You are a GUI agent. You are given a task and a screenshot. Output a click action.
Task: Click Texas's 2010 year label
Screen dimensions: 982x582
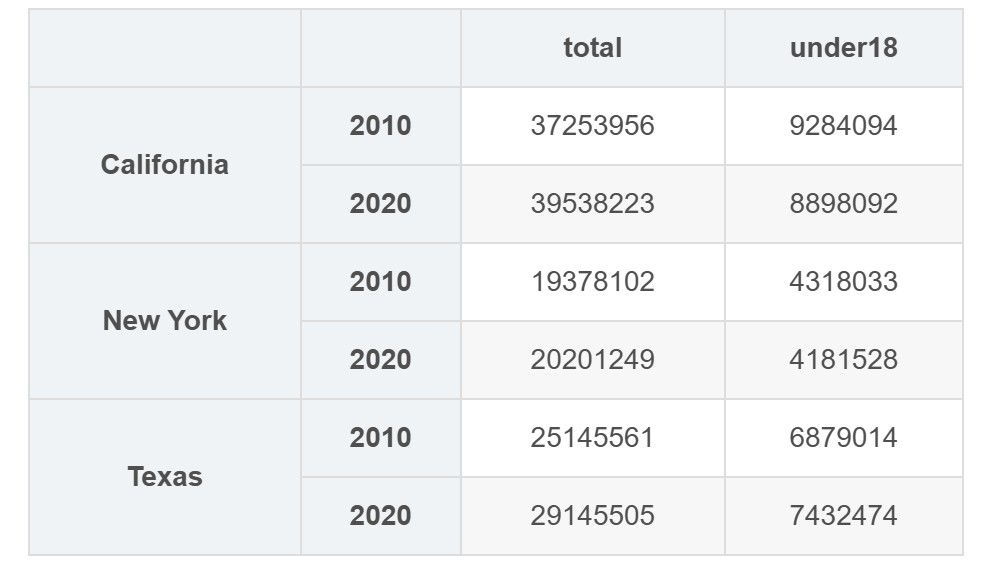pos(380,438)
